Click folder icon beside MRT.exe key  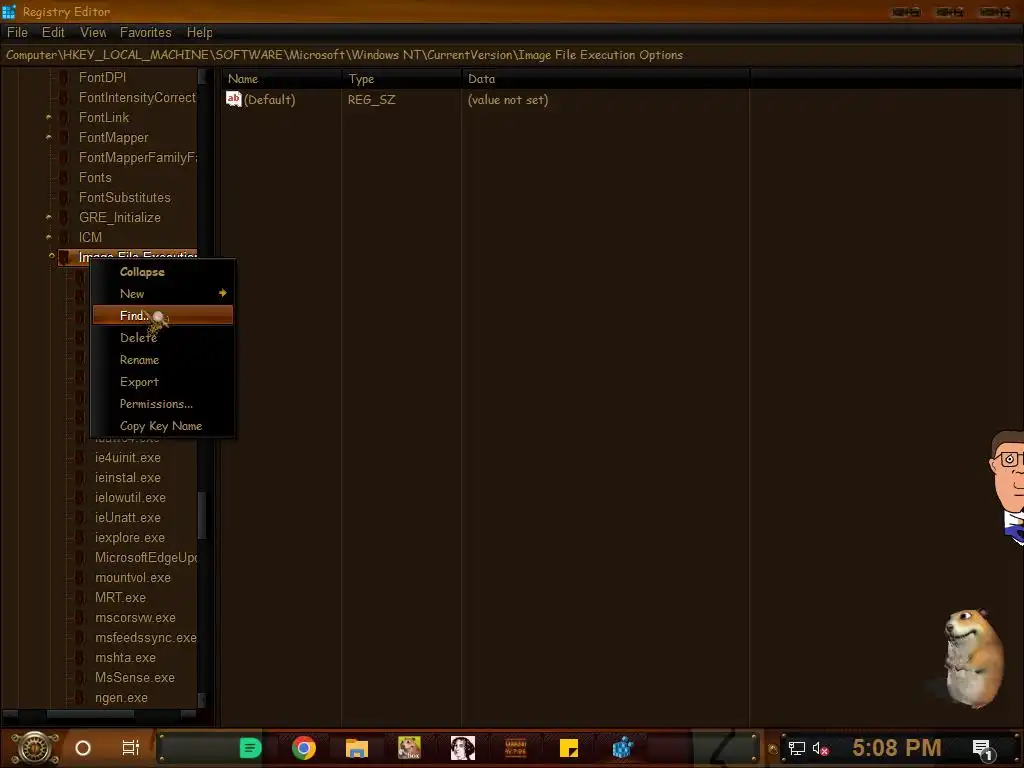[80, 598]
